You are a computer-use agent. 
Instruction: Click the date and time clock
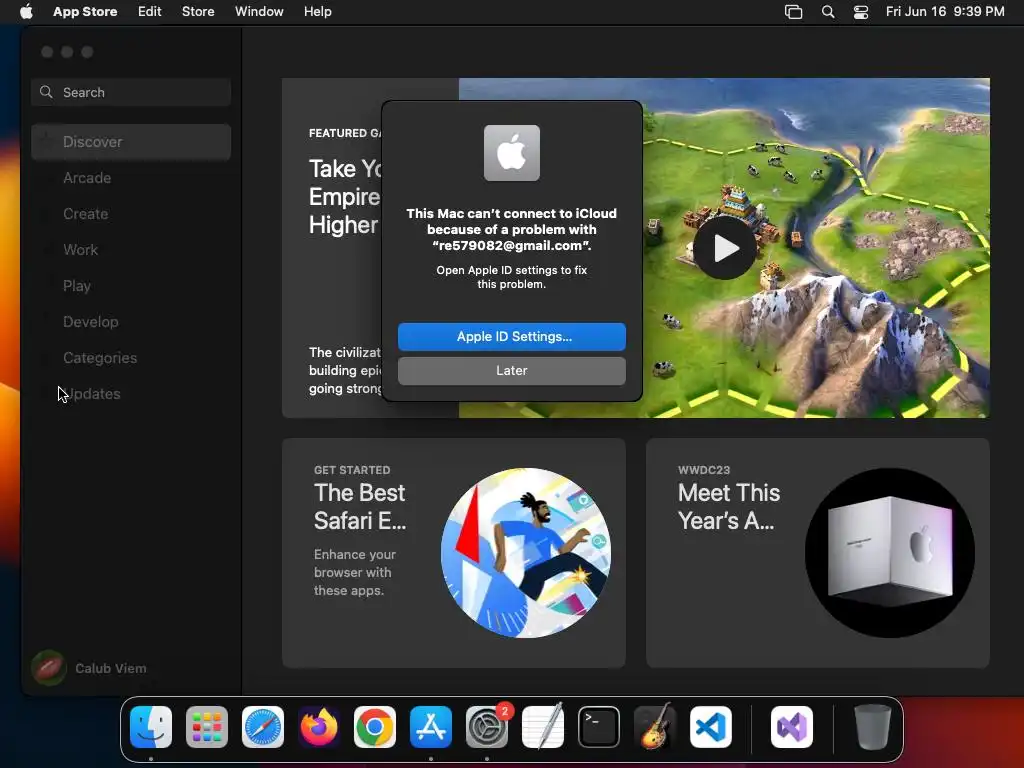coord(945,12)
